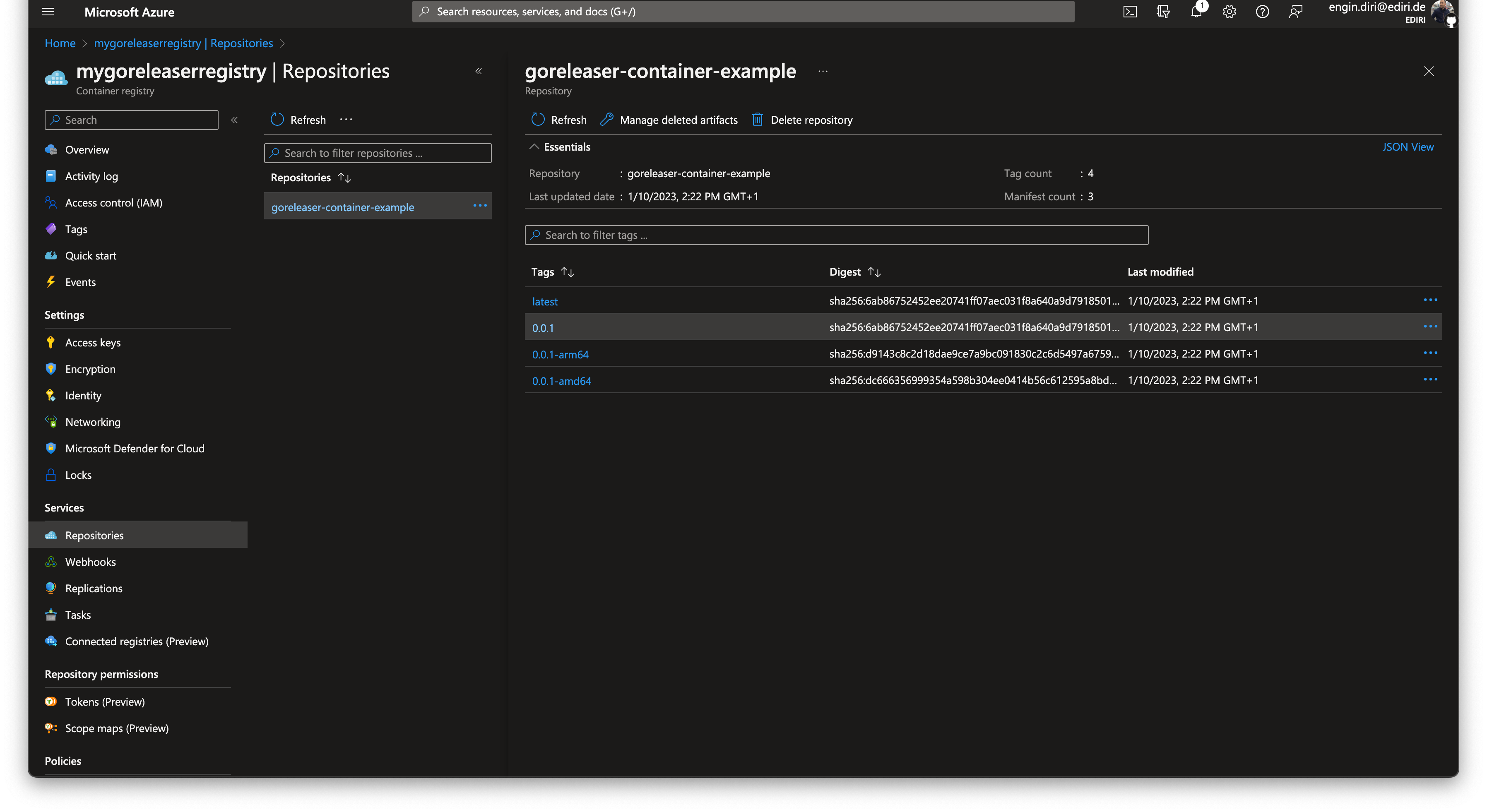Open more options for 0.0.1 tag row
Screen dimensions: 1487x812
click(x=1430, y=327)
